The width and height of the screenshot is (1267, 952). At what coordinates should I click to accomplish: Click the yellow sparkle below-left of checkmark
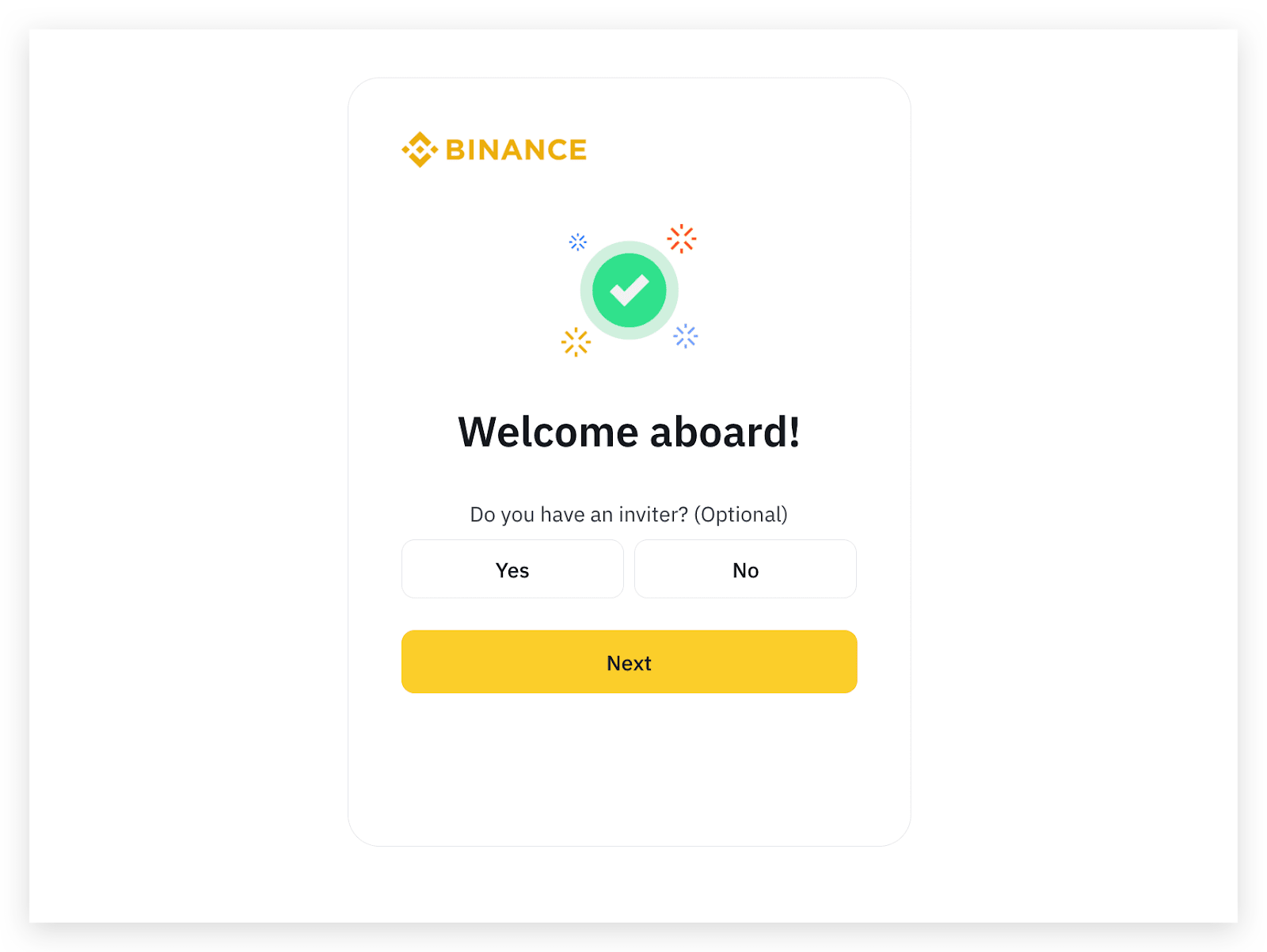point(576,342)
